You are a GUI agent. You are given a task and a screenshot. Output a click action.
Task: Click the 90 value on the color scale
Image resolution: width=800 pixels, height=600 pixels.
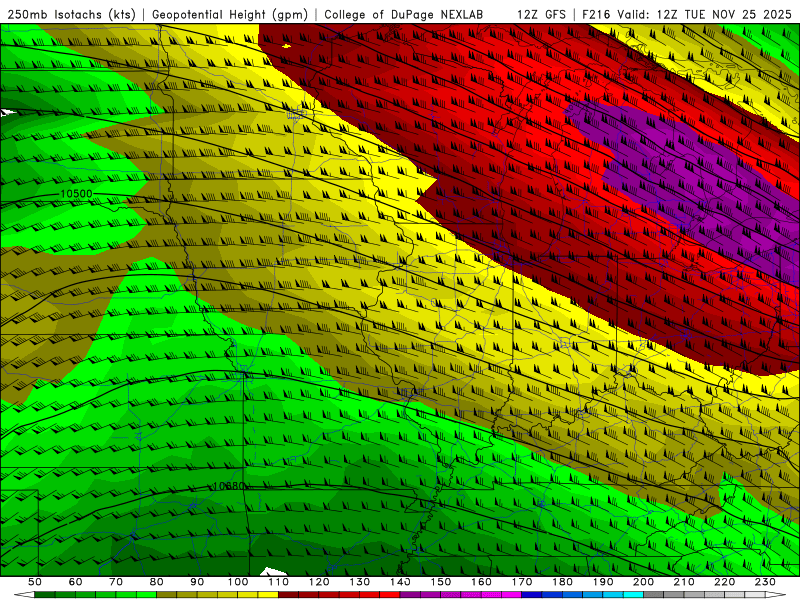(x=197, y=582)
